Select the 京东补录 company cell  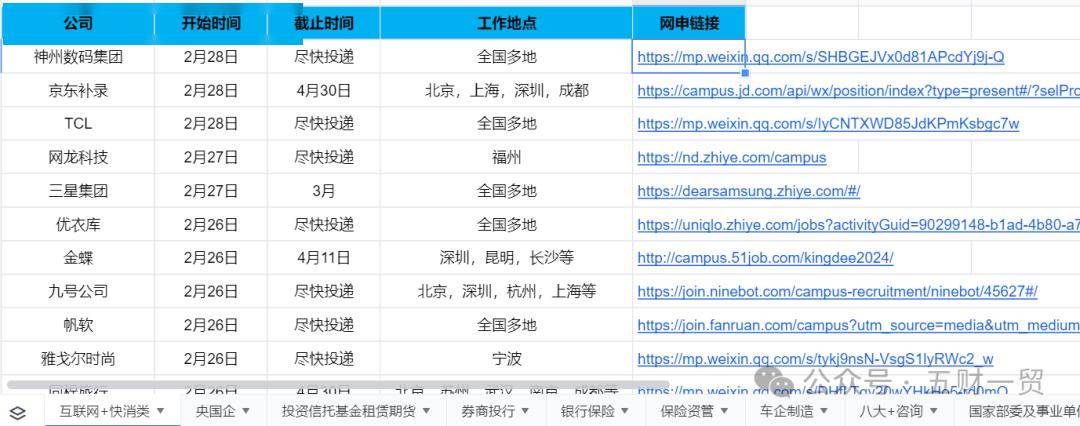point(78,90)
